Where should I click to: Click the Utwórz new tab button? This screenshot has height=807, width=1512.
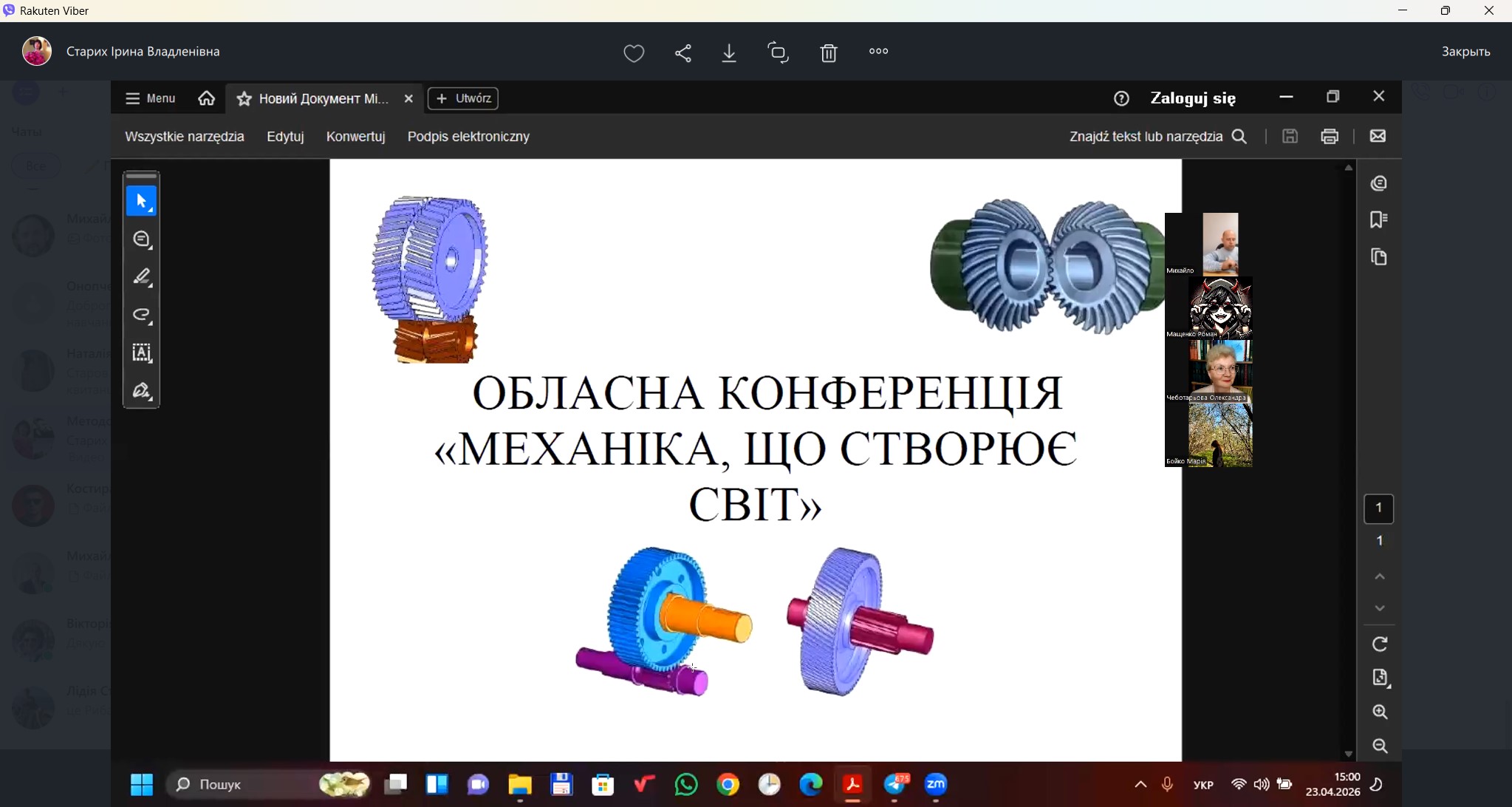pos(463,98)
